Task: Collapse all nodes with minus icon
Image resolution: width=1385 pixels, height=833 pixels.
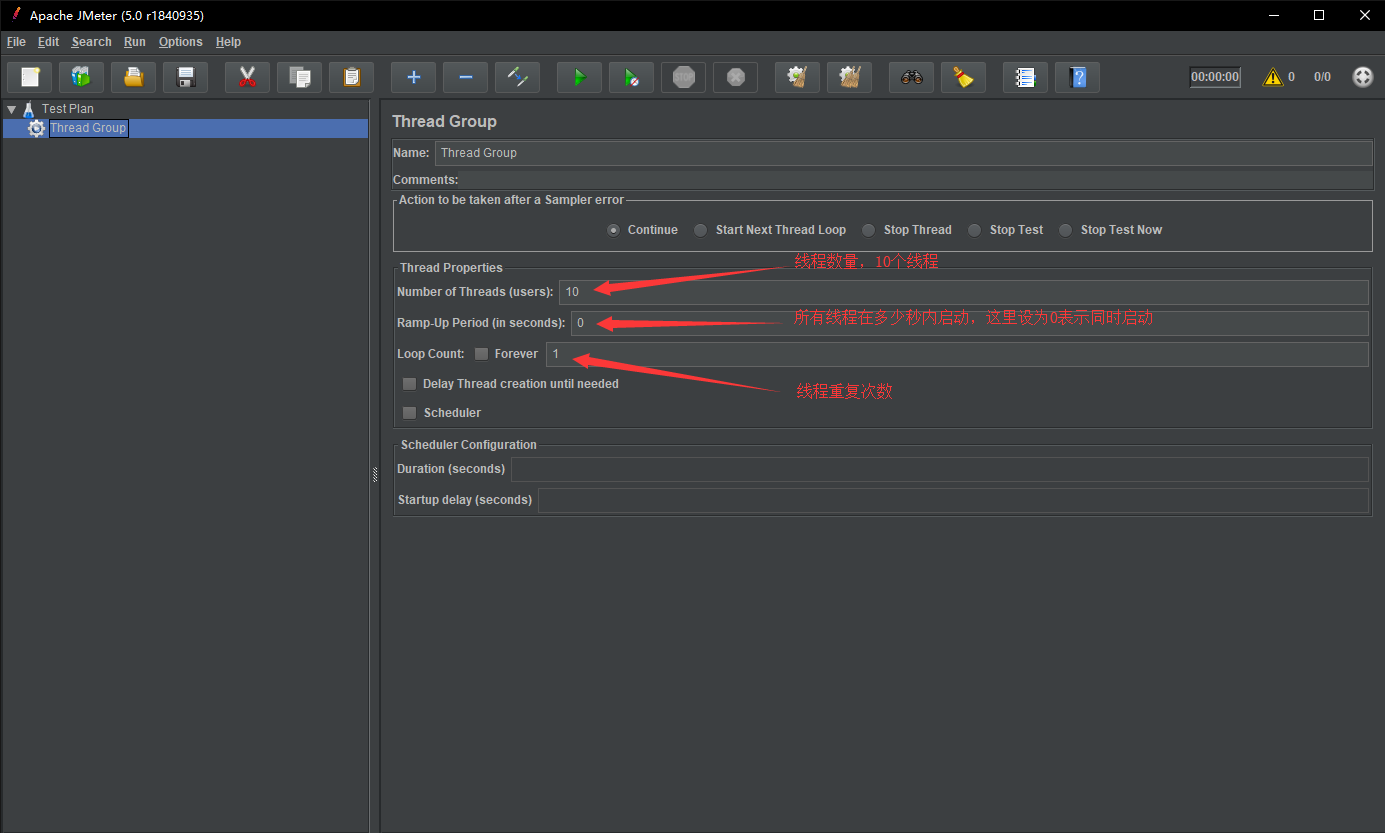Action: (x=466, y=77)
